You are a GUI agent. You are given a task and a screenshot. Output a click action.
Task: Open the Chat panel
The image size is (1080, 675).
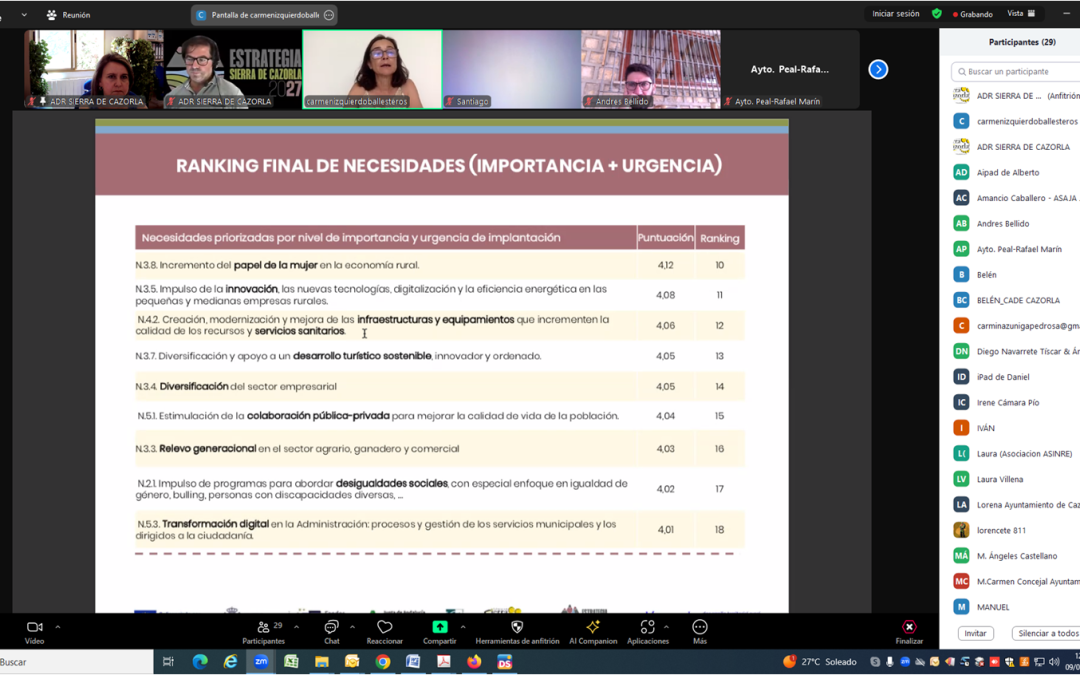click(x=331, y=627)
